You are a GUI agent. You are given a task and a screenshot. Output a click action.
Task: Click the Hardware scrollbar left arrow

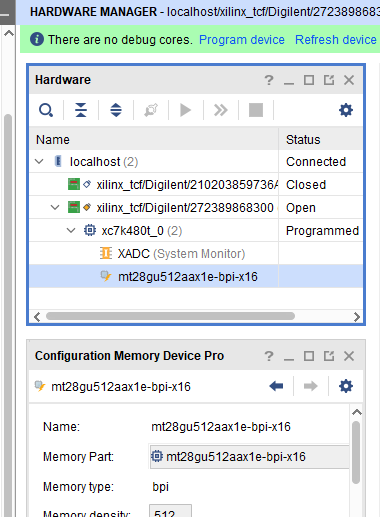[37, 316]
